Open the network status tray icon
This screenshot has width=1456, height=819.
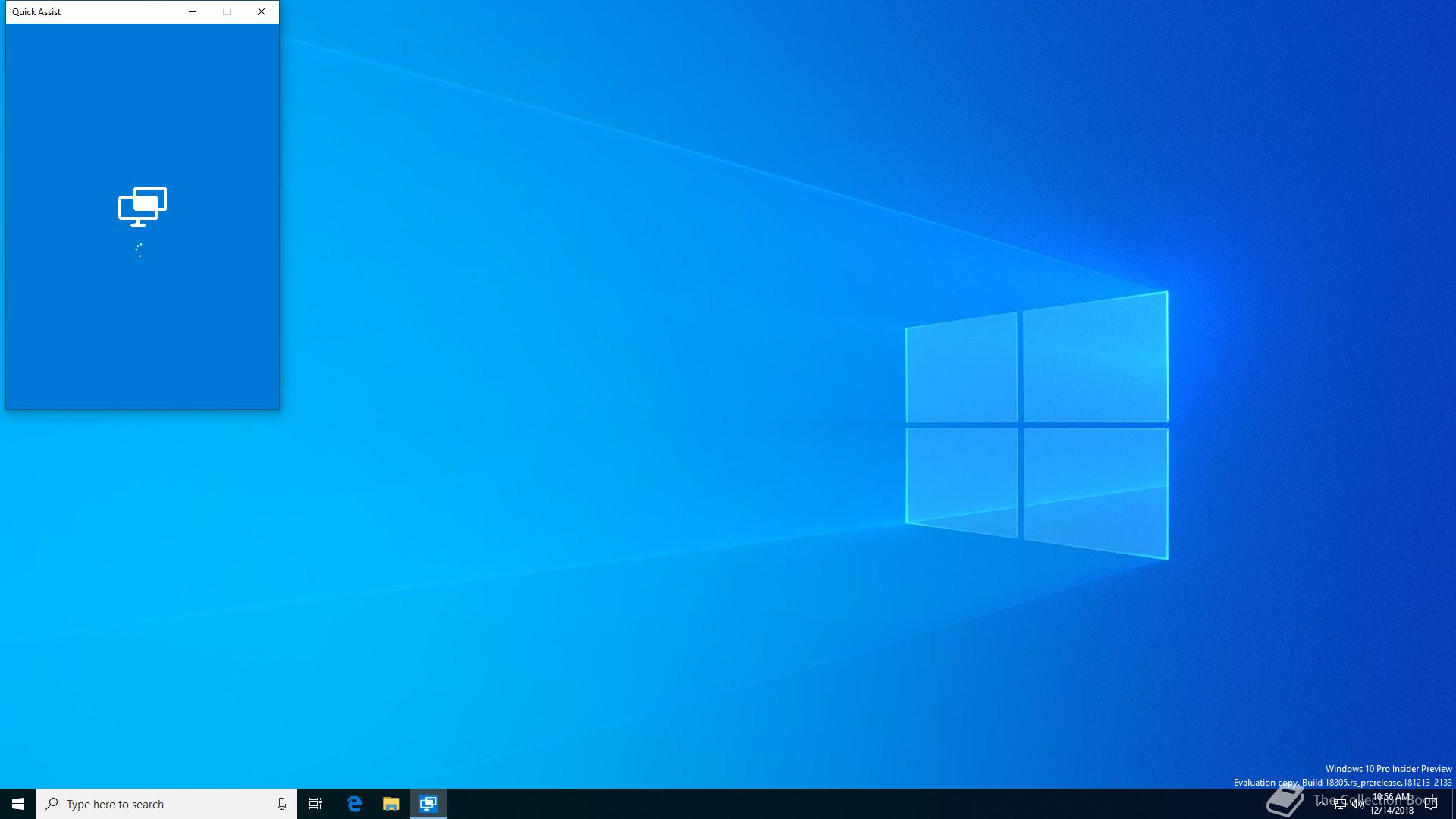tap(1340, 804)
